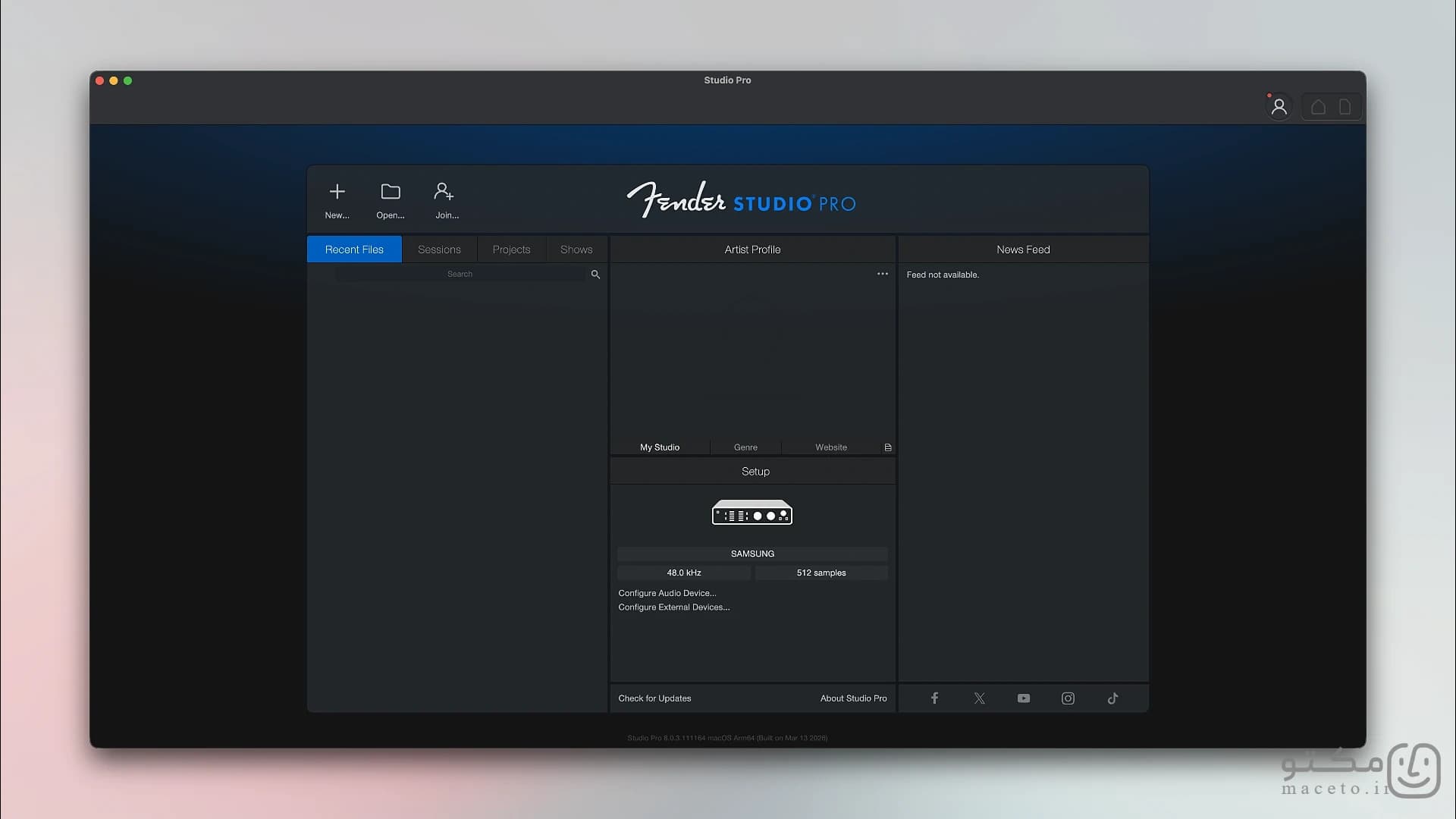This screenshot has height=819, width=1456.
Task: Minimize the window with the yellow button
Action: (114, 80)
